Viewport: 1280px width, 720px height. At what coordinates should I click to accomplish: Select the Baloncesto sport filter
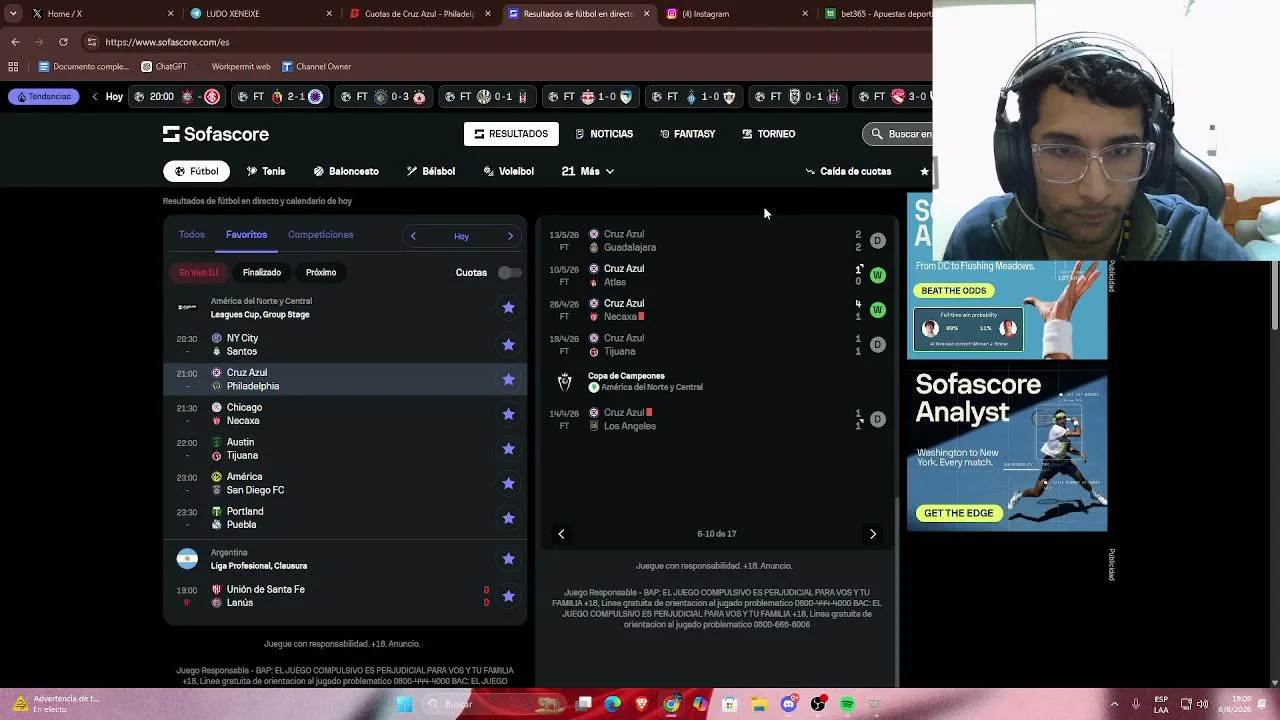click(x=346, y=171)
